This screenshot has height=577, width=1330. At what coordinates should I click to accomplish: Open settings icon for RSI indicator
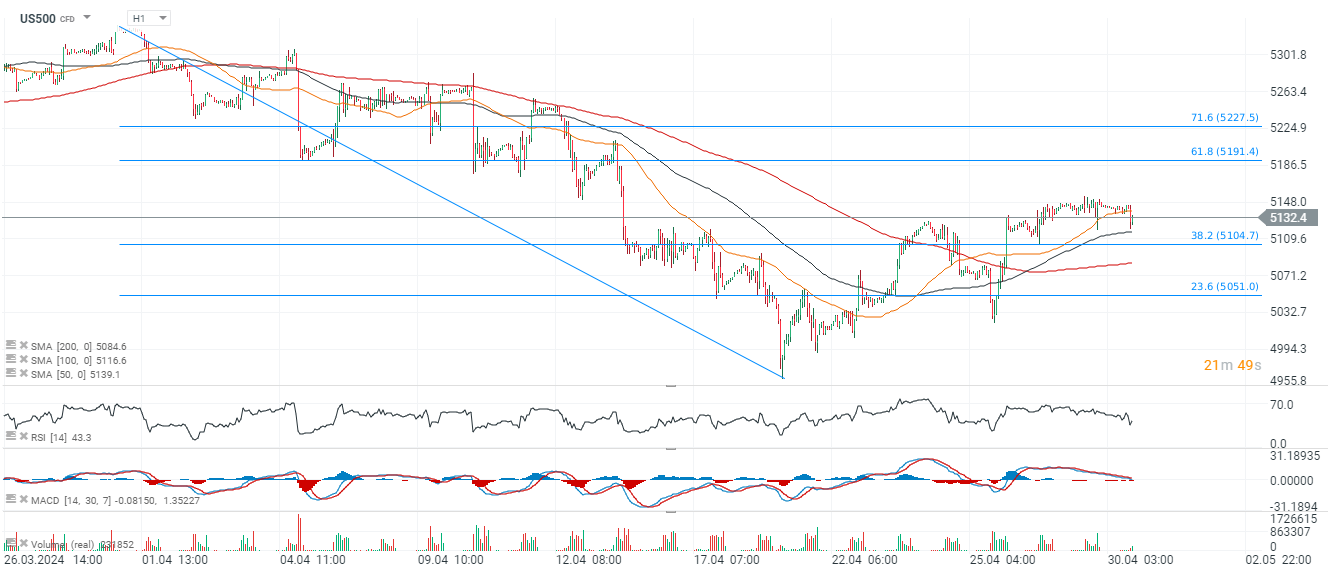click(x=10, y=436)
